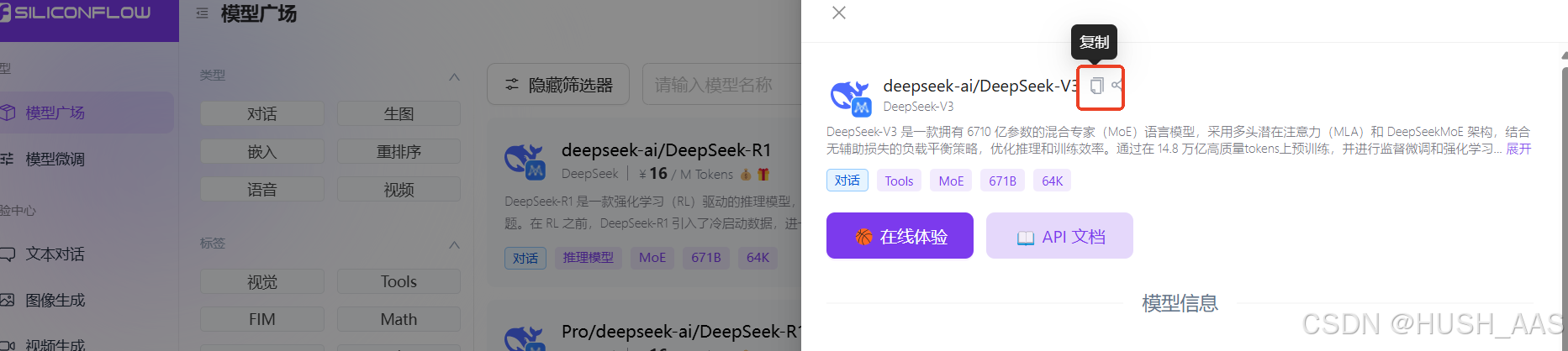Click the 671B tag on the DeepSeek-R1 card

(x=705, y=258)
